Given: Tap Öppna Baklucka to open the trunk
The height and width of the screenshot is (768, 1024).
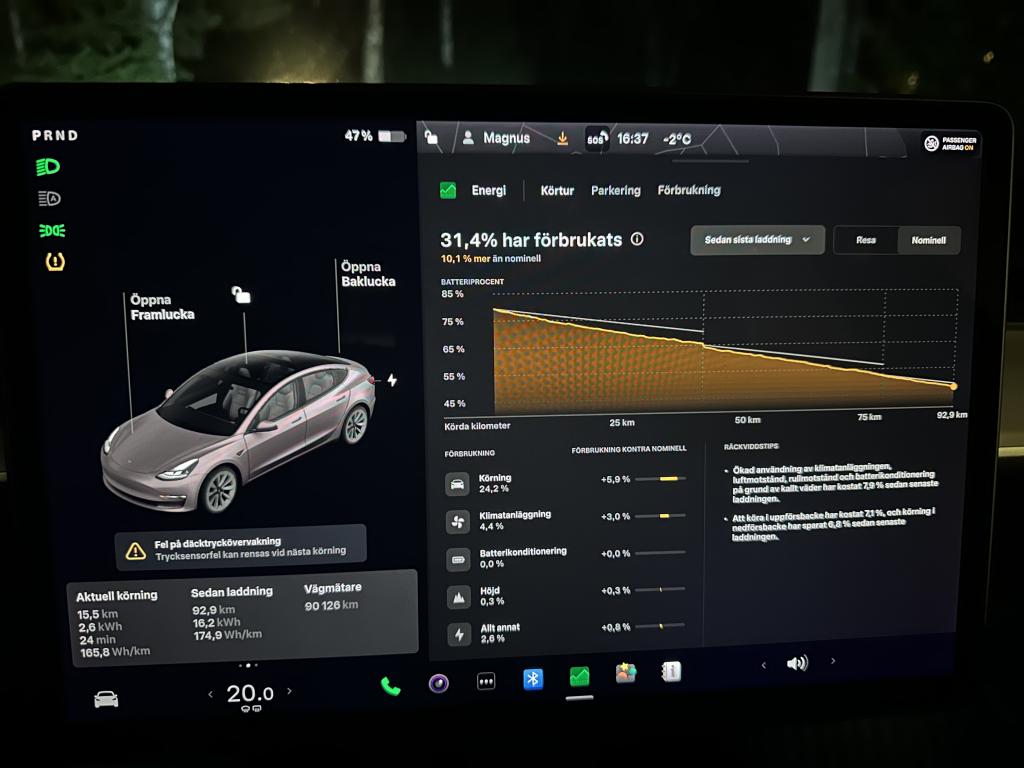Looking at the screenshot, I should 367,274.
